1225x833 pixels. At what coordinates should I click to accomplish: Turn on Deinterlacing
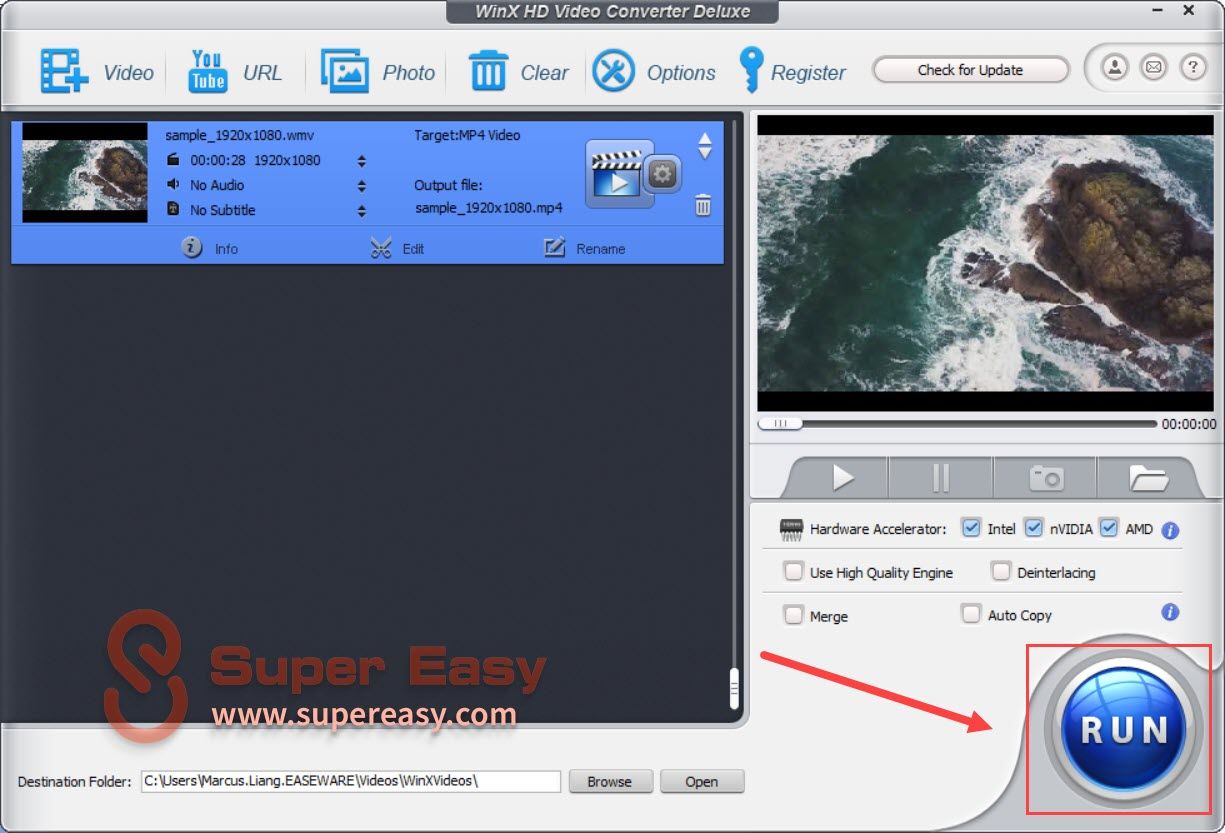[x=1001, y=572]
